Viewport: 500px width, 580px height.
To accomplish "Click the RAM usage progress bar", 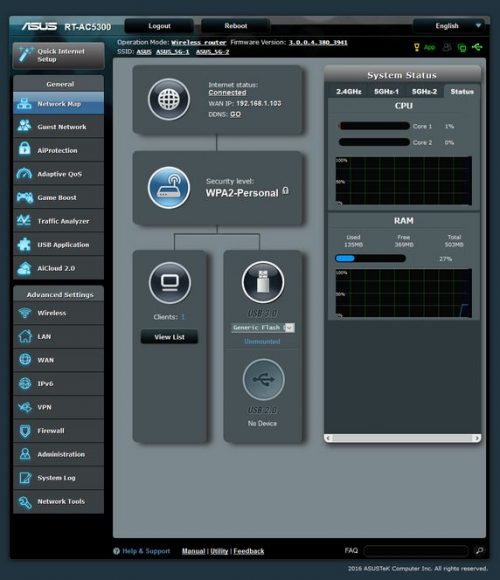I will tap(371, 259).
